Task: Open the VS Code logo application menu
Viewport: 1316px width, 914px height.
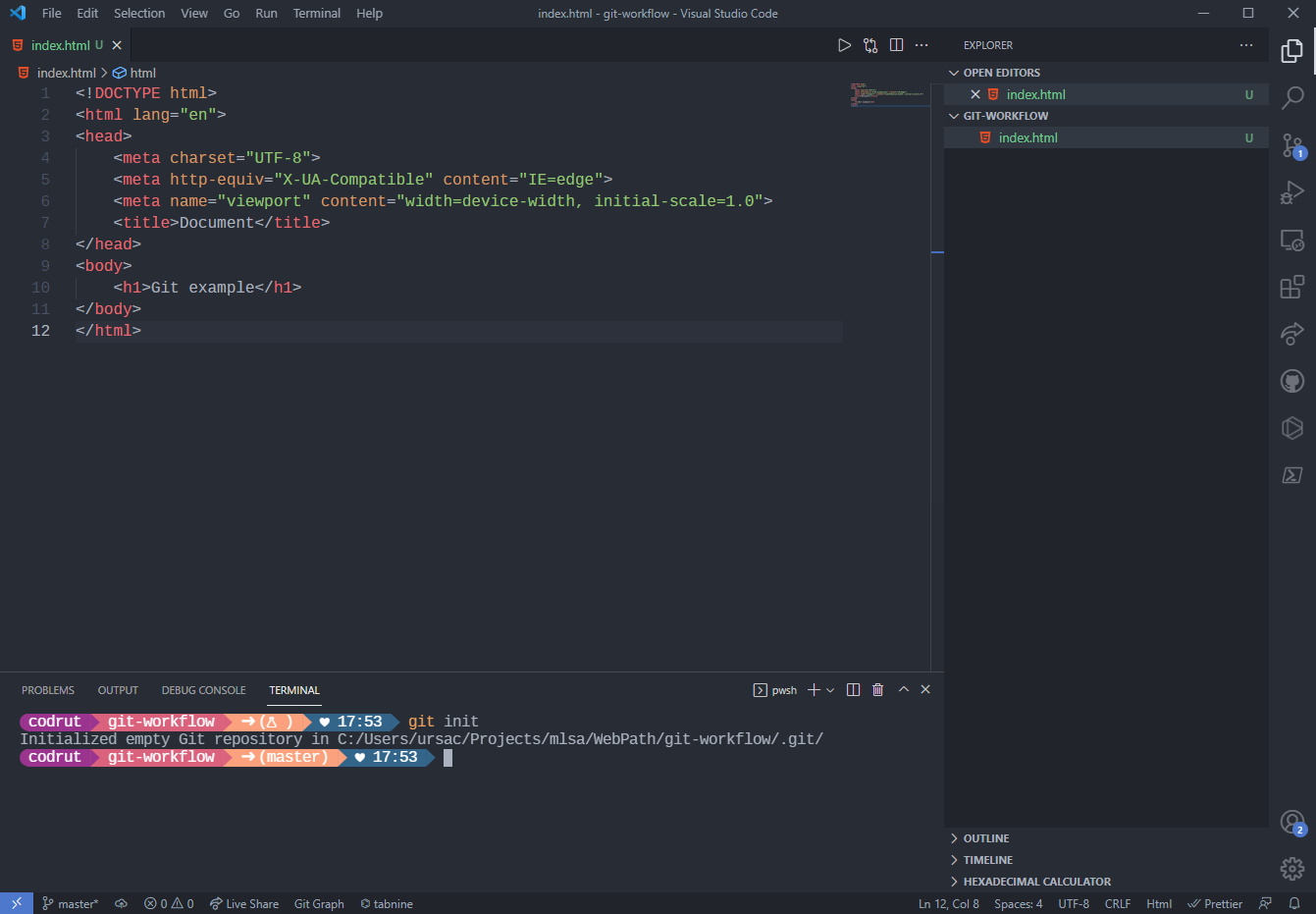Action: (x=18, y=13)
